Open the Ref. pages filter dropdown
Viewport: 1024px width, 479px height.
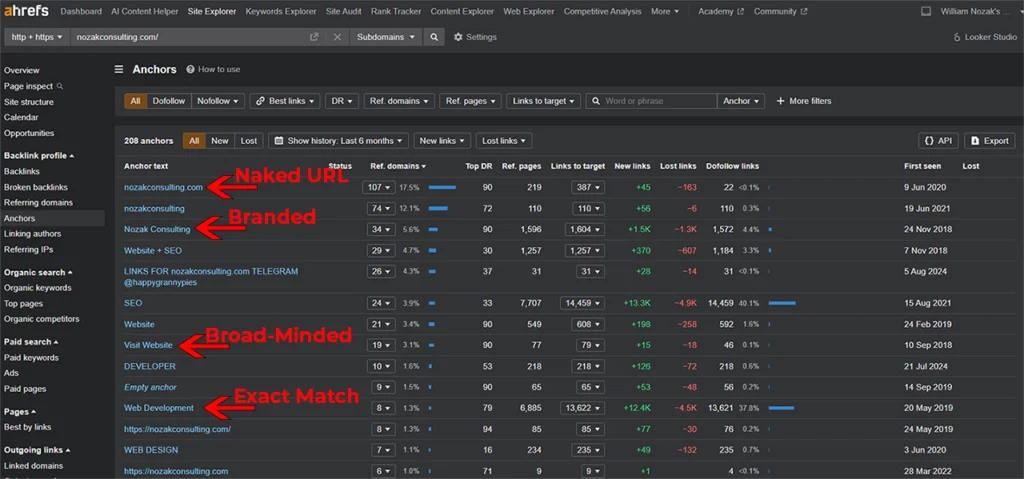point(470,101)
